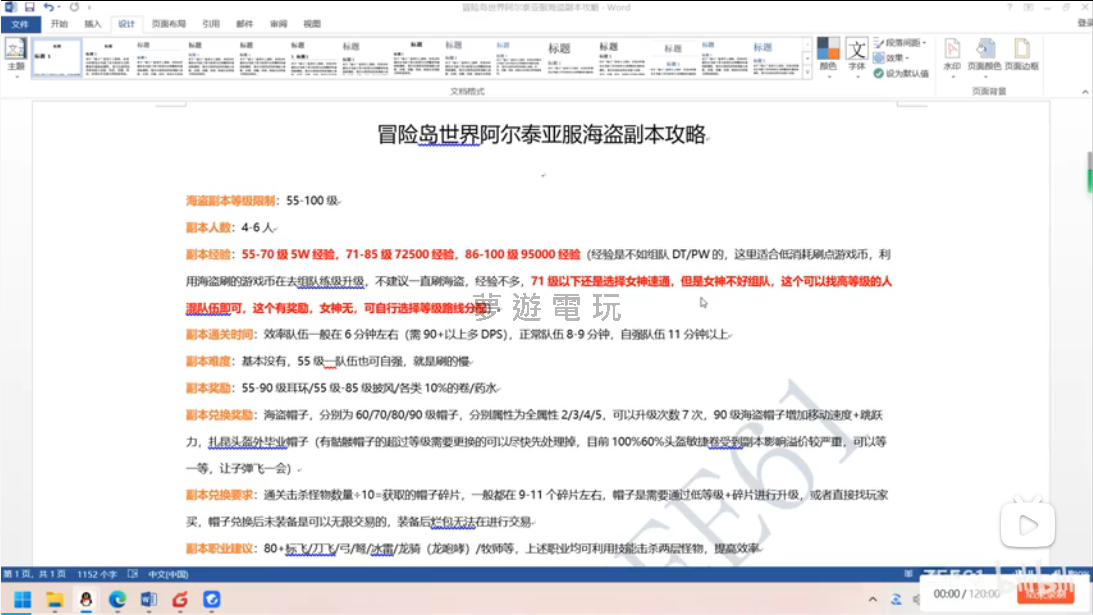Image resolution: width=1093 pixels, height=615 pixels.
Task: Click the Save icon in quick access toolbar
Action: (x=28, y=7)
